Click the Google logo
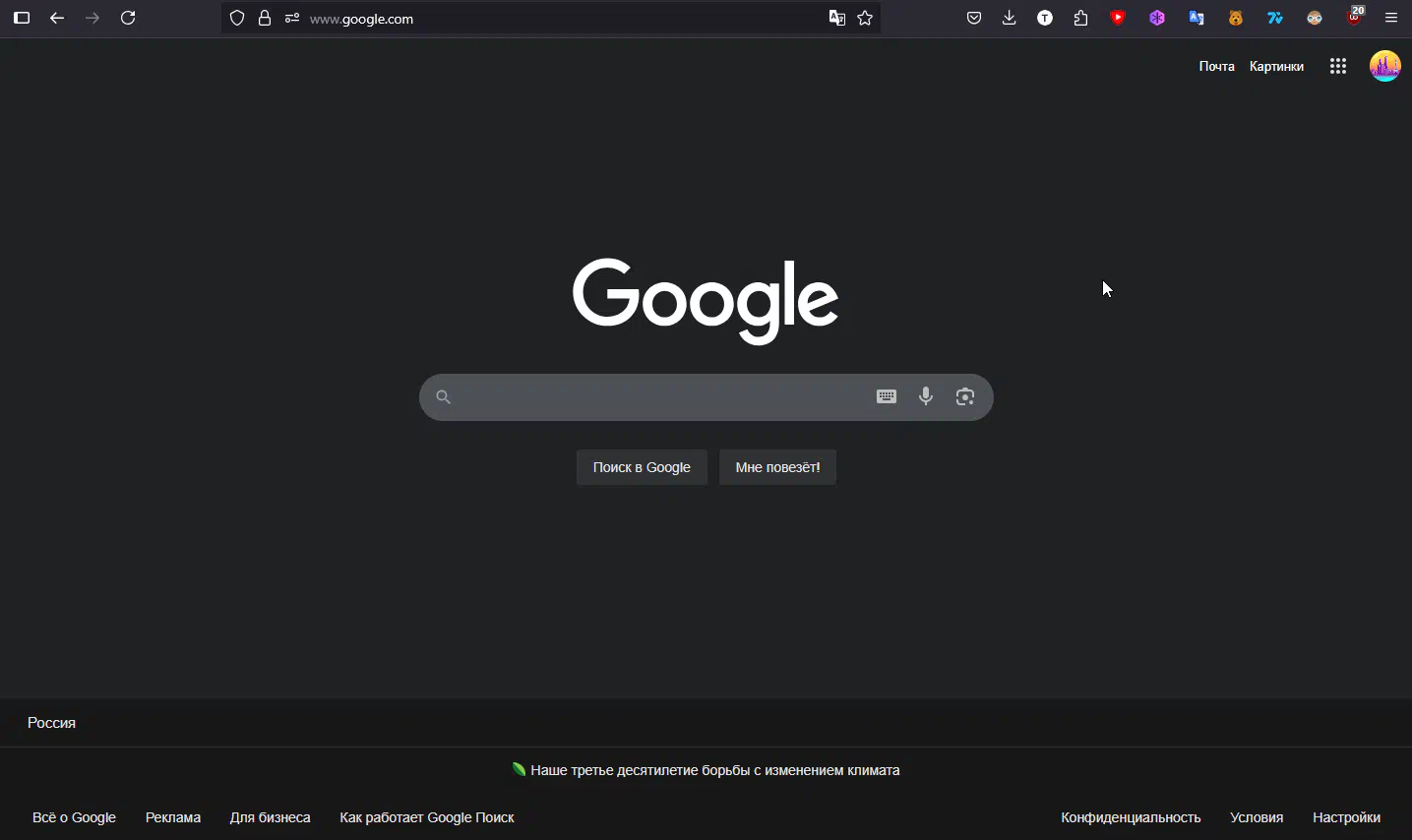The height and width of the screenshot is (840, 1412). (x=706, y=301)
